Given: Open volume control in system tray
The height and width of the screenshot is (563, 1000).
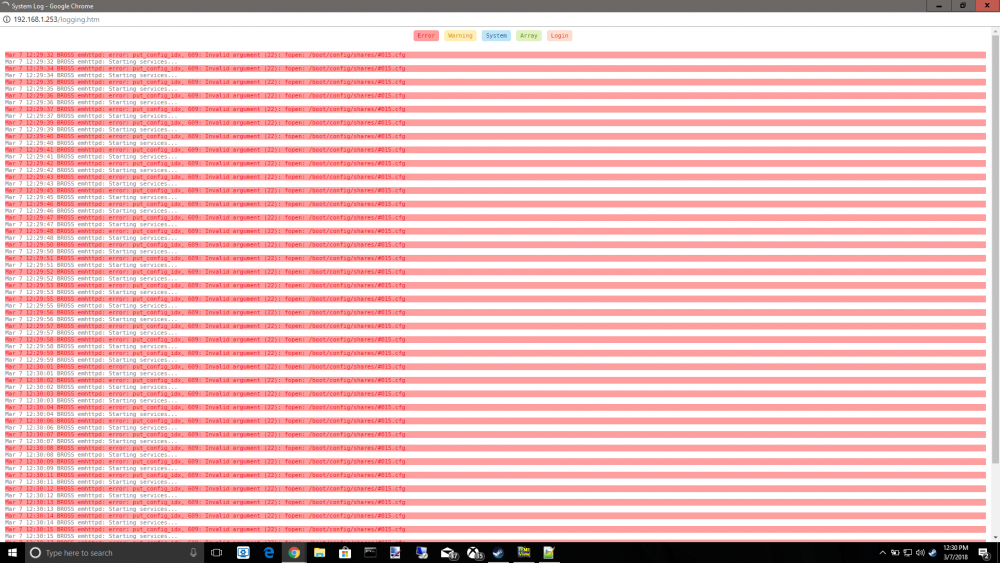Looking at the screenshot, I should (920, 553).
